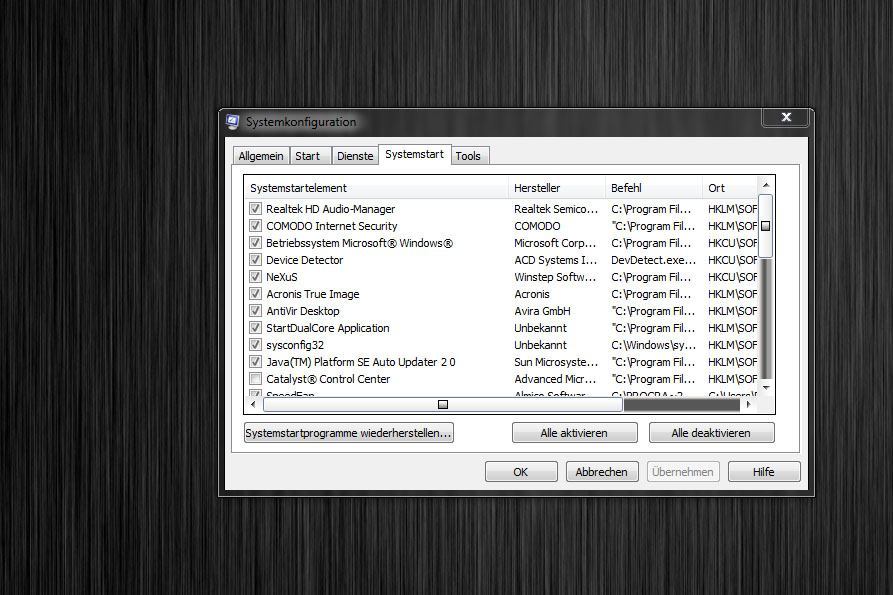This screenshot has height=595, width=893.
Task: Uncheck COMODO Internet Security checkbox
Action: point(256,226)
